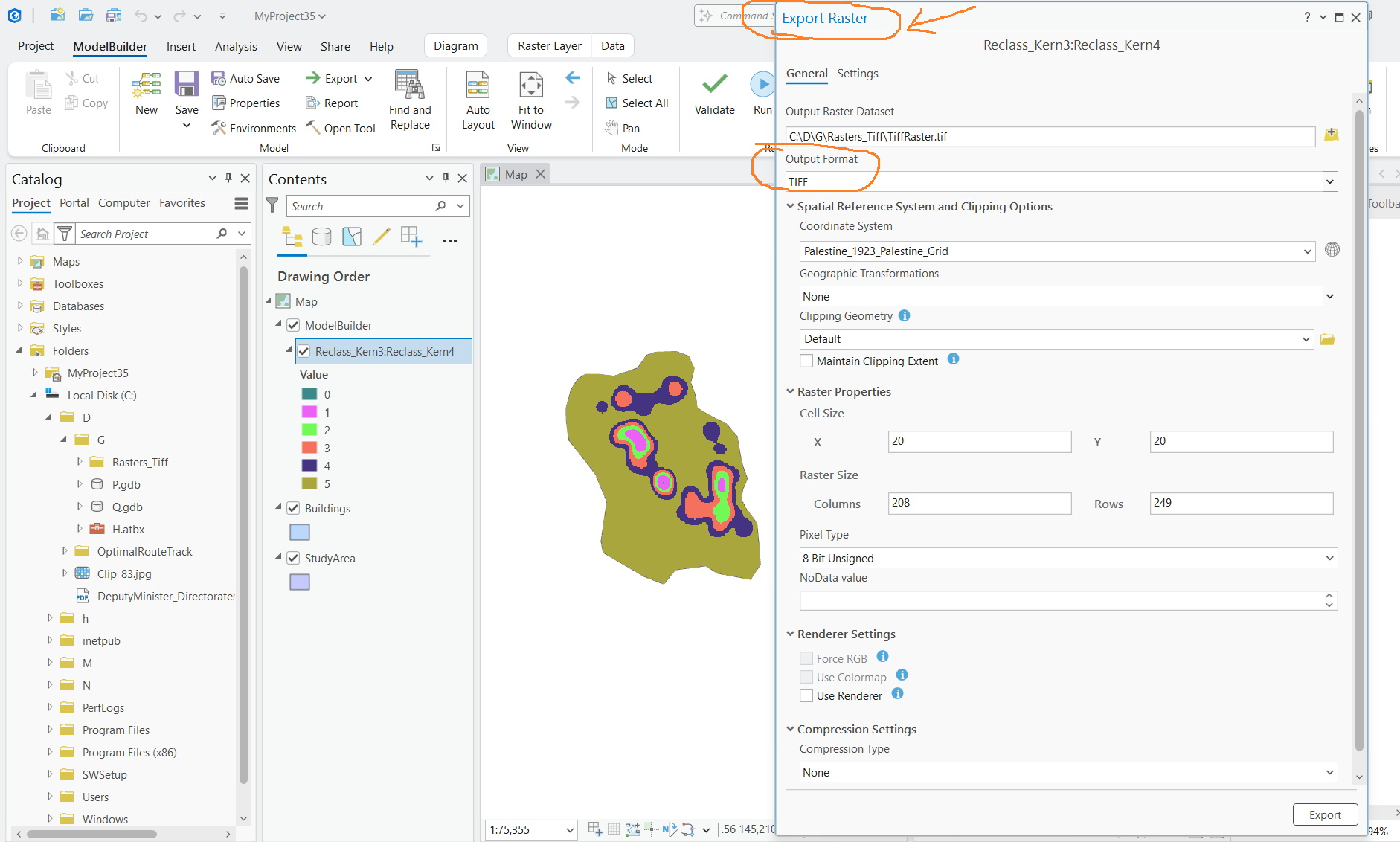This screenshot has width=1400, height=842.
Task: Click the Export button
Action: click(1325, 814)
